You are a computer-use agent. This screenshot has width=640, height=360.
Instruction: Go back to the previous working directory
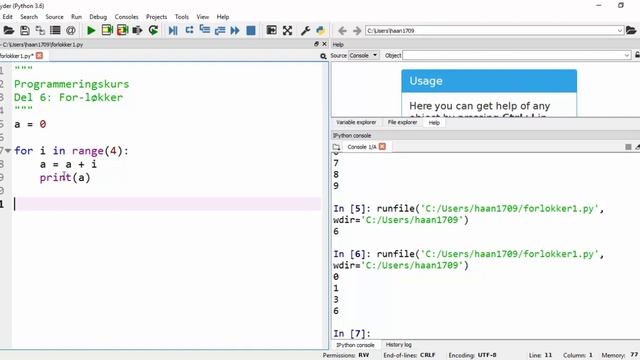point(342,31)
